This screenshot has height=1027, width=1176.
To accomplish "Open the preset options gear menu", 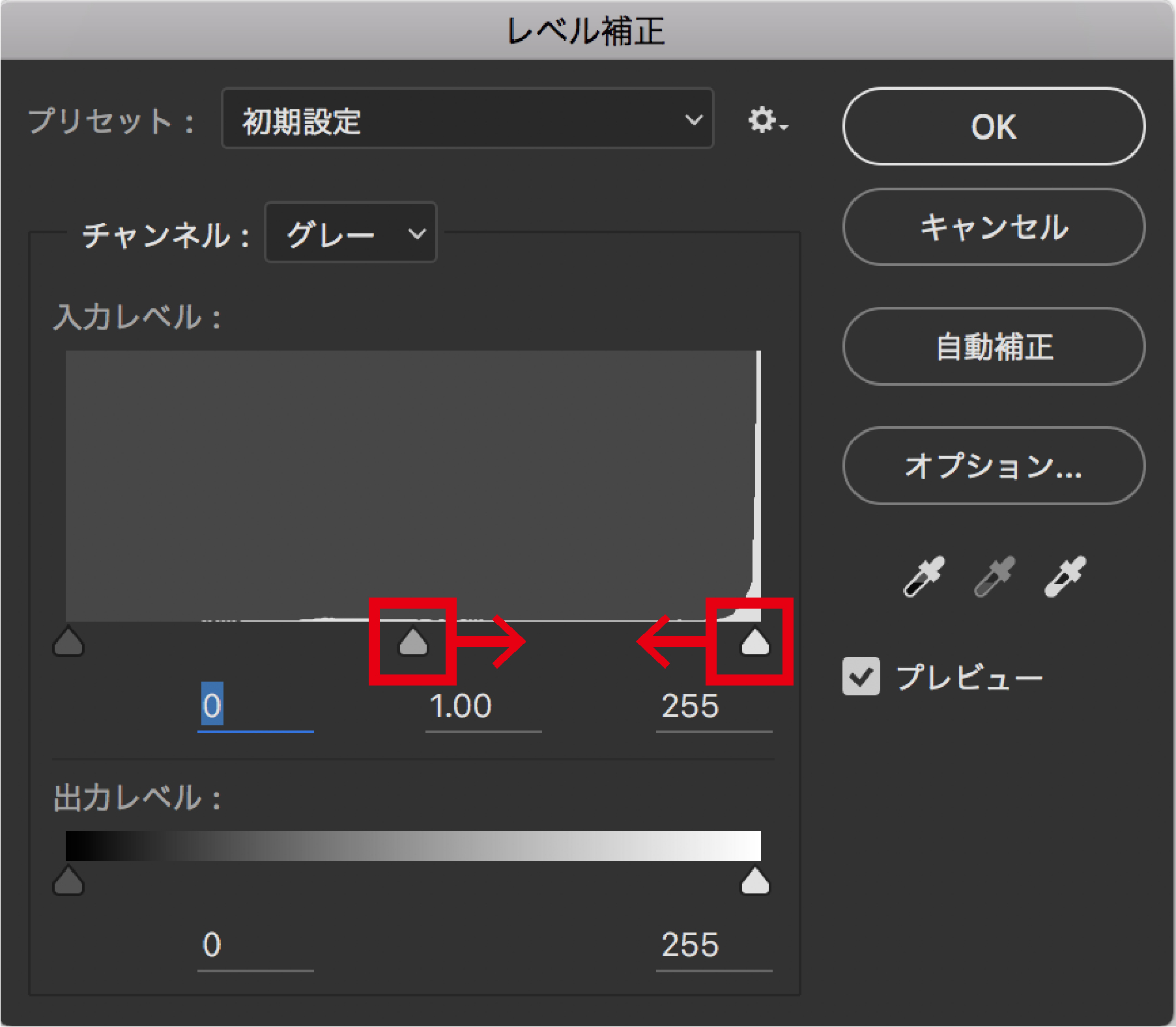I will pos(768,121).
